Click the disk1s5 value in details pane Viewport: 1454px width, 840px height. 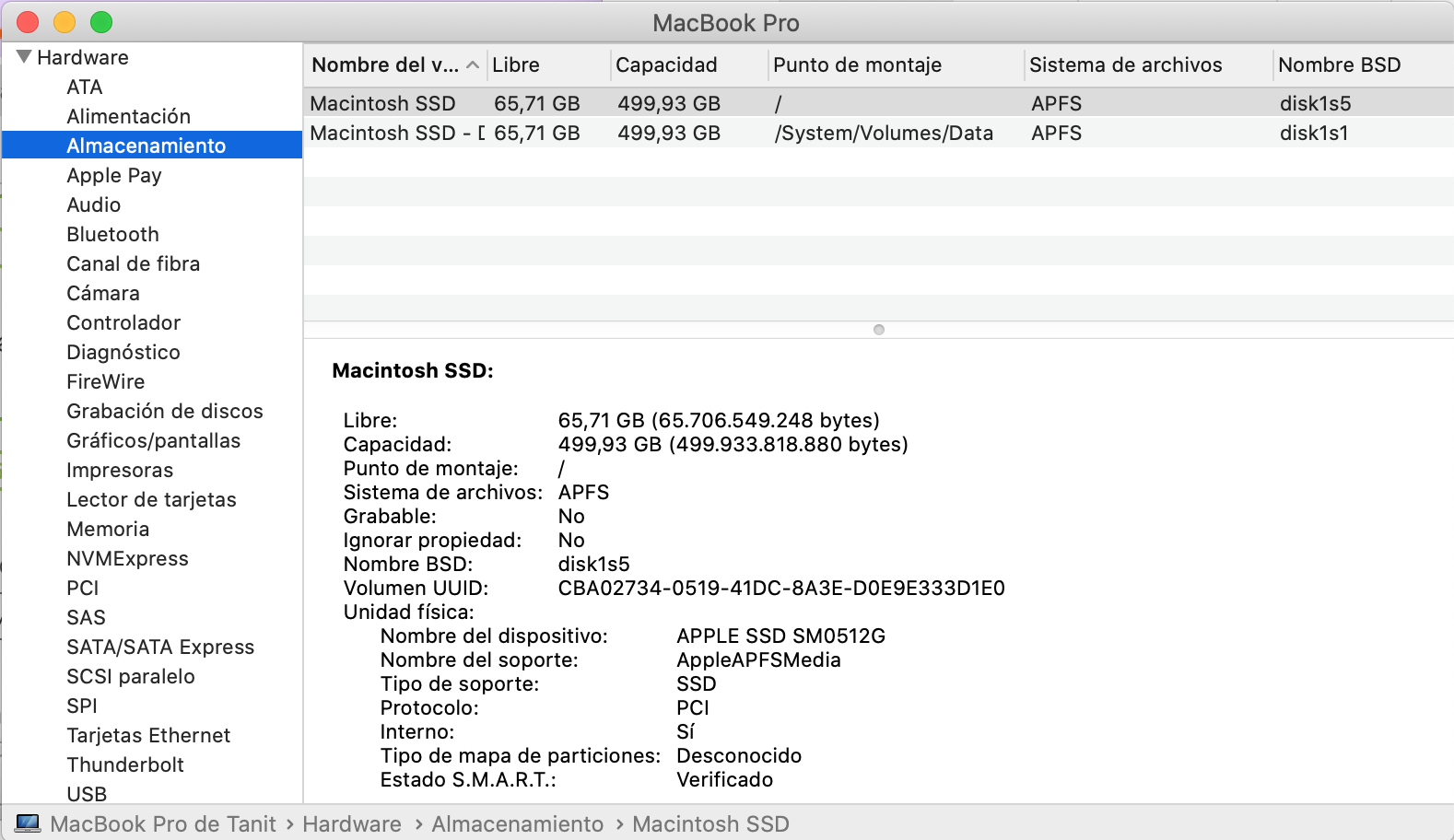point(594,564)
